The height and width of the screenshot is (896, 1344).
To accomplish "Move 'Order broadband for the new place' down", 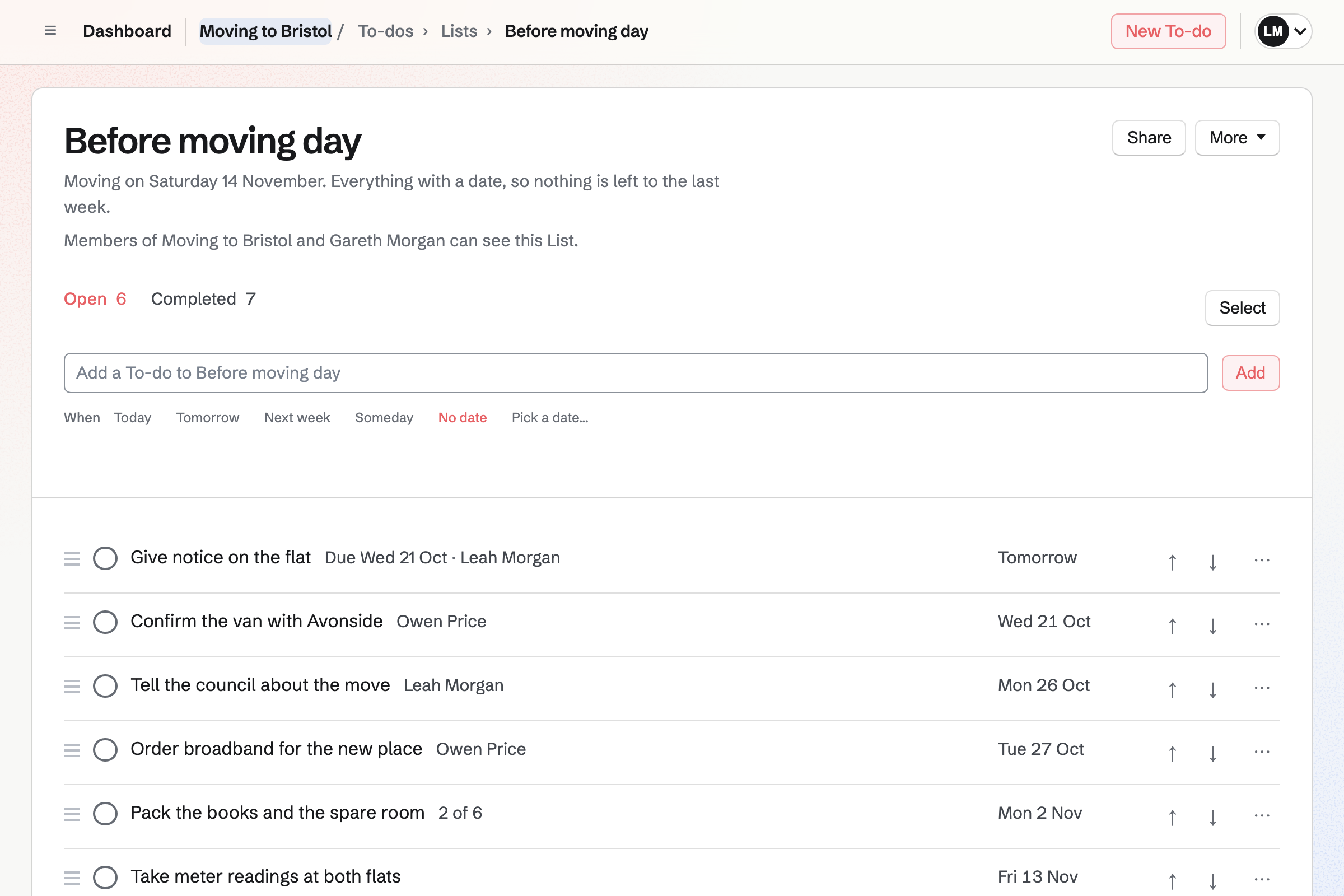I will [x=1212, y=753].
